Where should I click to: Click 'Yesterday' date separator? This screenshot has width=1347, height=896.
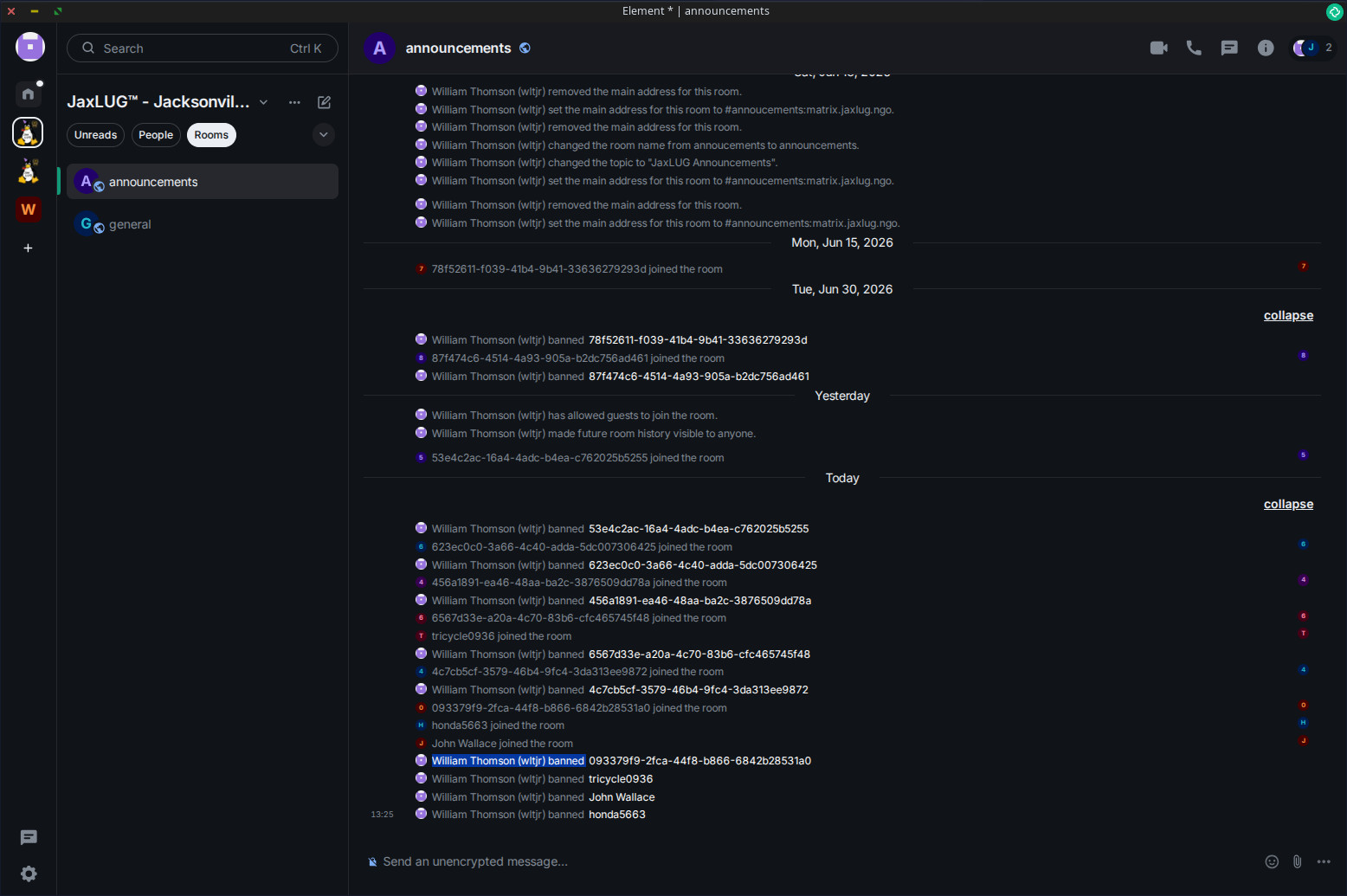tap(842, 396)
